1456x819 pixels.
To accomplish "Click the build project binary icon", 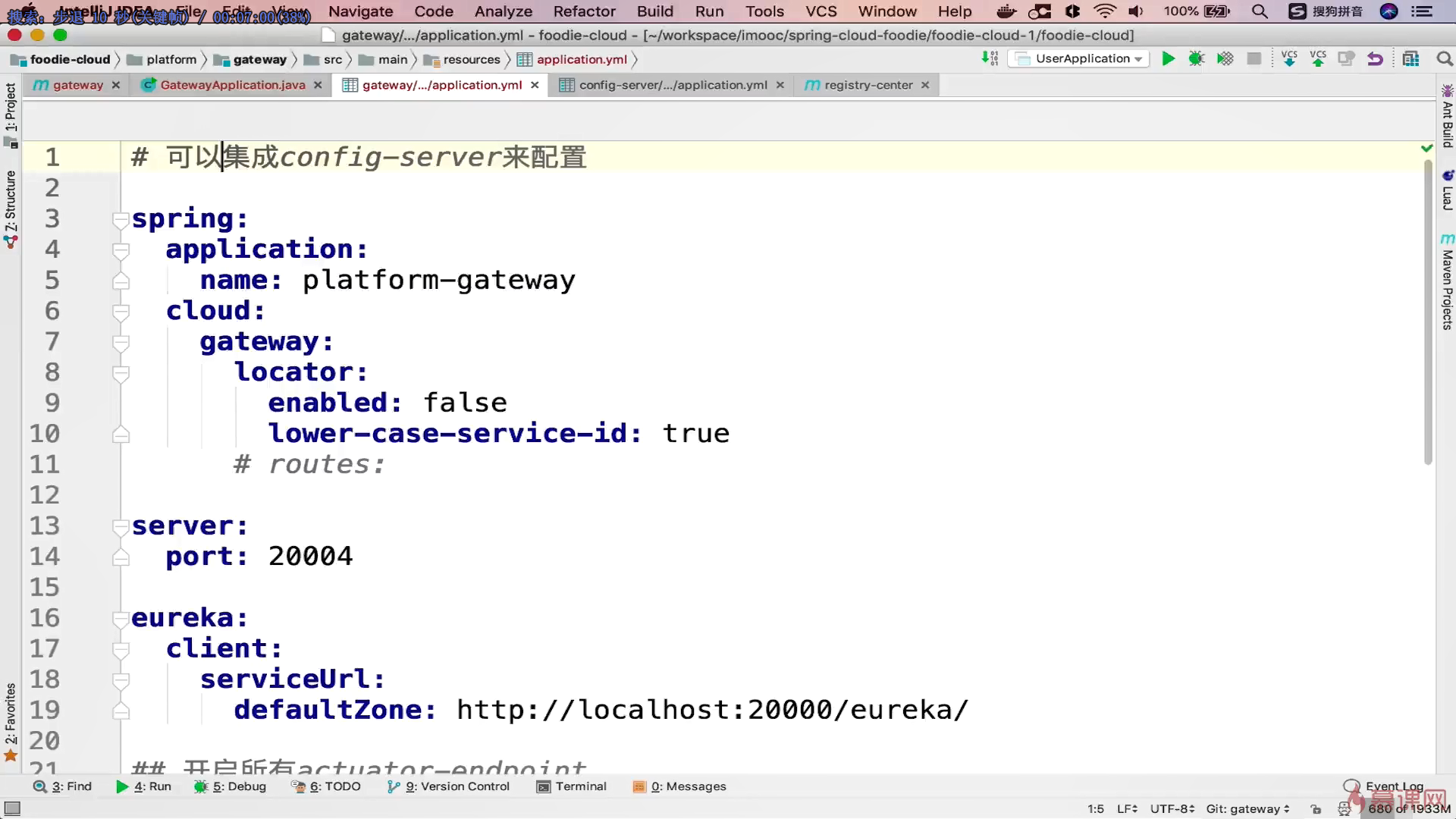I will pyautogui.click(x=990, y=58).
